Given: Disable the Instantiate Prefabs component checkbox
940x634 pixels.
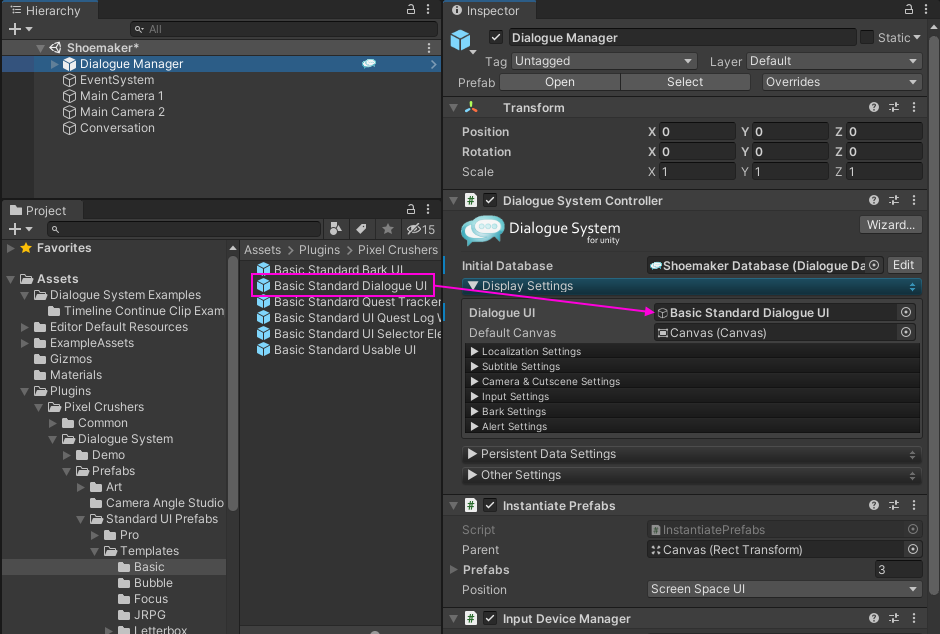Looking at the screenshot, I should (490, 505).
